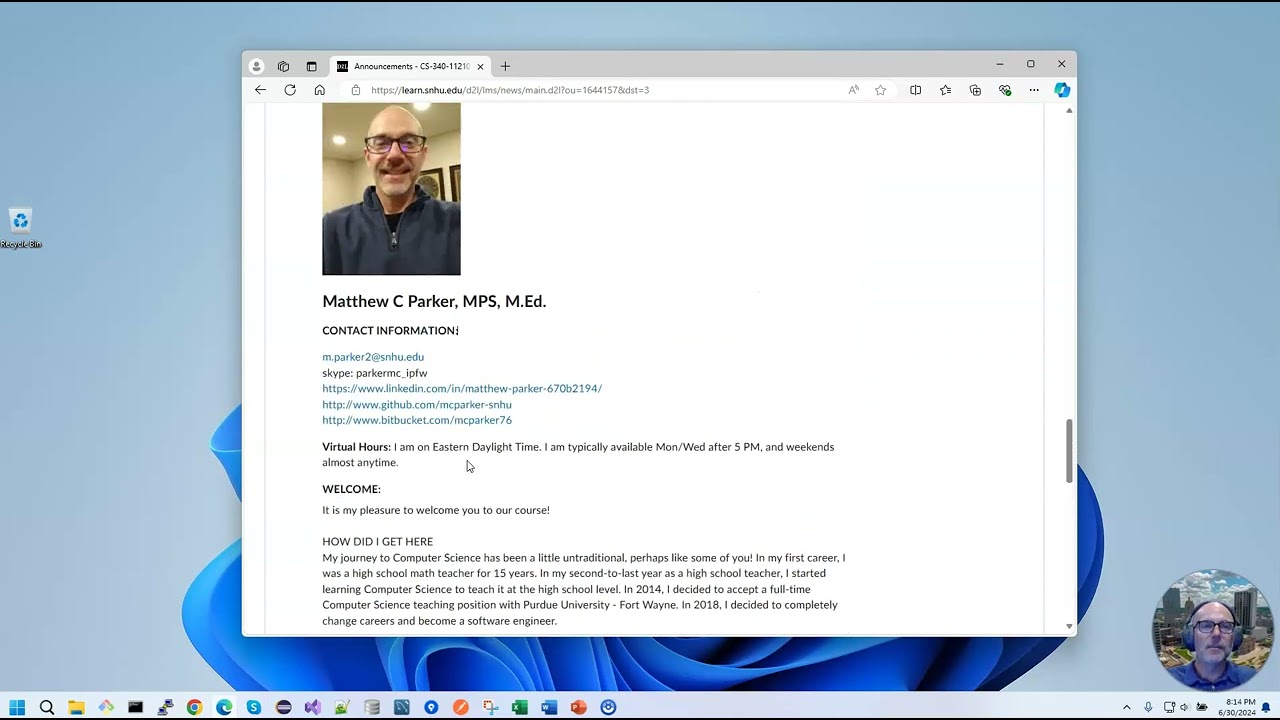Open Snipping Tool from the taskbar
Viewport: 1280px width, 720px height.
click(x=490, y=707)
